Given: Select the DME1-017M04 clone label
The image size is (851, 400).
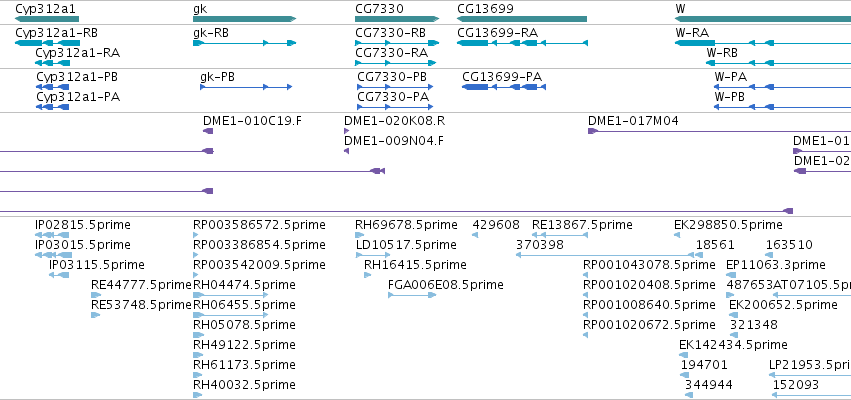Looking at the screenshot, I should 633,121.
